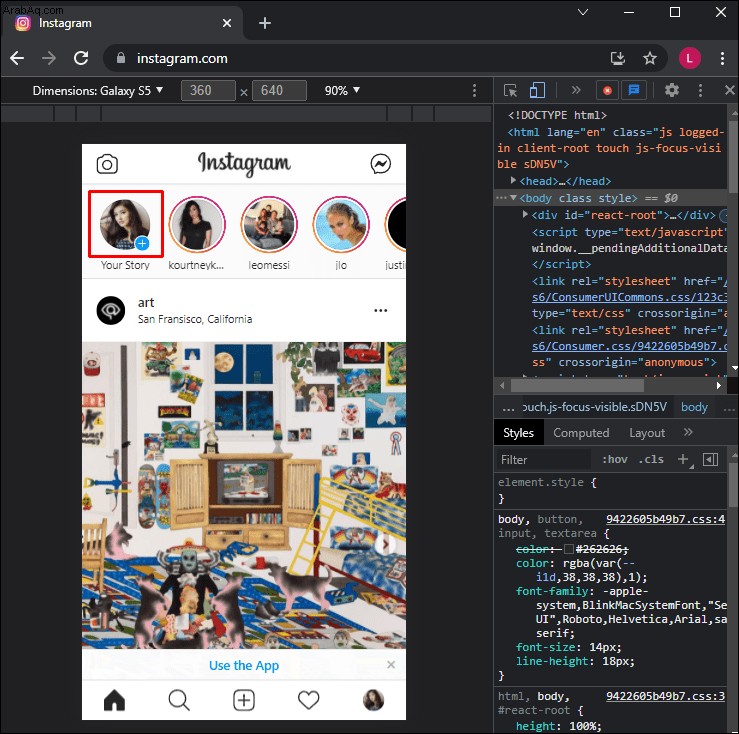This screenshot has width=739, height=734.
Task: Open the Messenger direct messages icon
Action: (380, 164)
